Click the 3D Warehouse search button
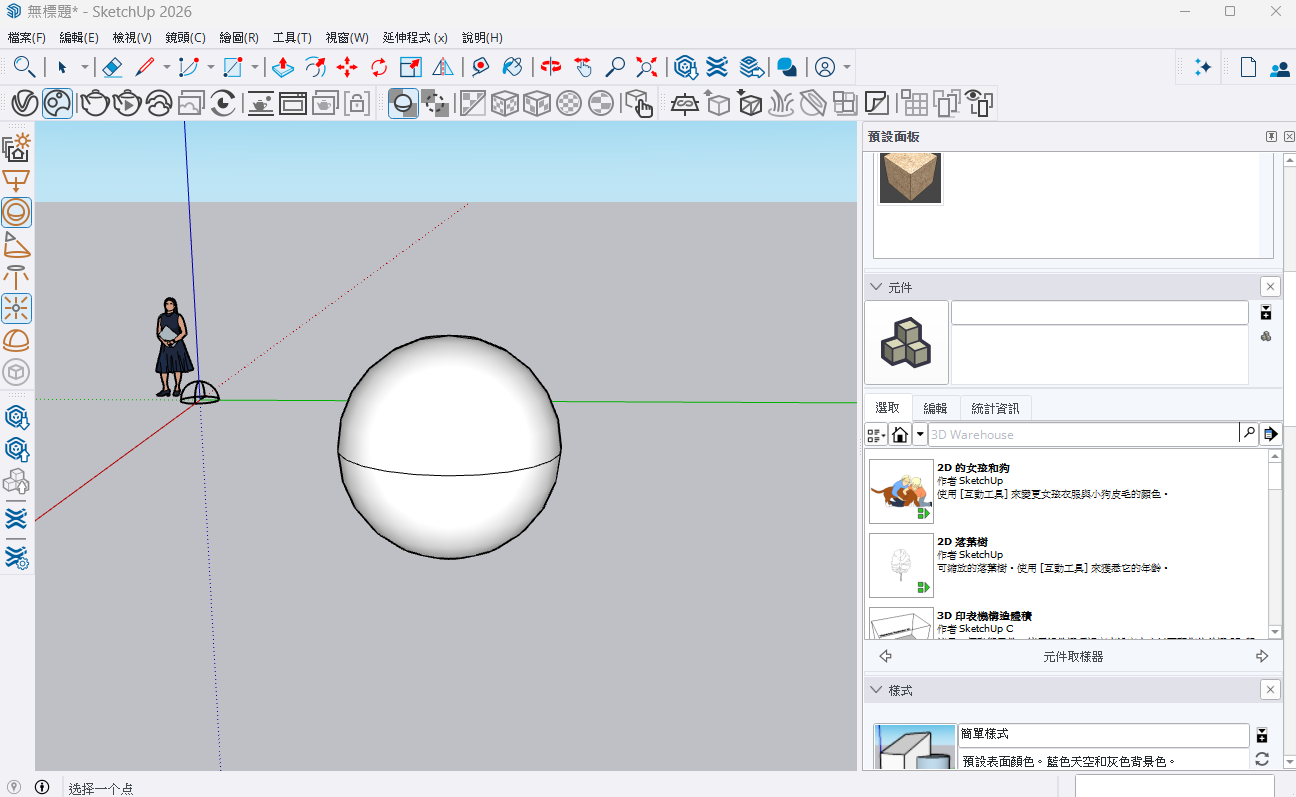The width and height of the screenshot is (1296, 797). pyautogui.click(x=1248, y=434)
